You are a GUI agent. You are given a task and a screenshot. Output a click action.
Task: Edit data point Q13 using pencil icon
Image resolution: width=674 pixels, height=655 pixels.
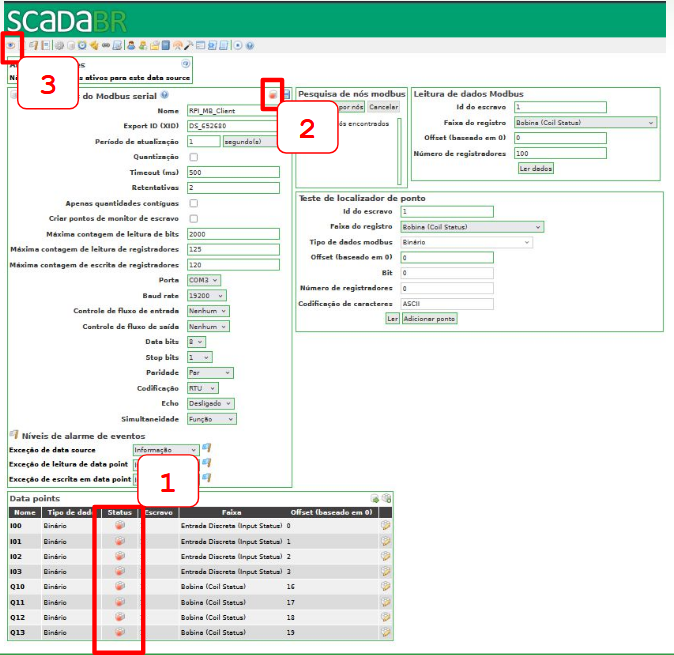tap(385, 633)
